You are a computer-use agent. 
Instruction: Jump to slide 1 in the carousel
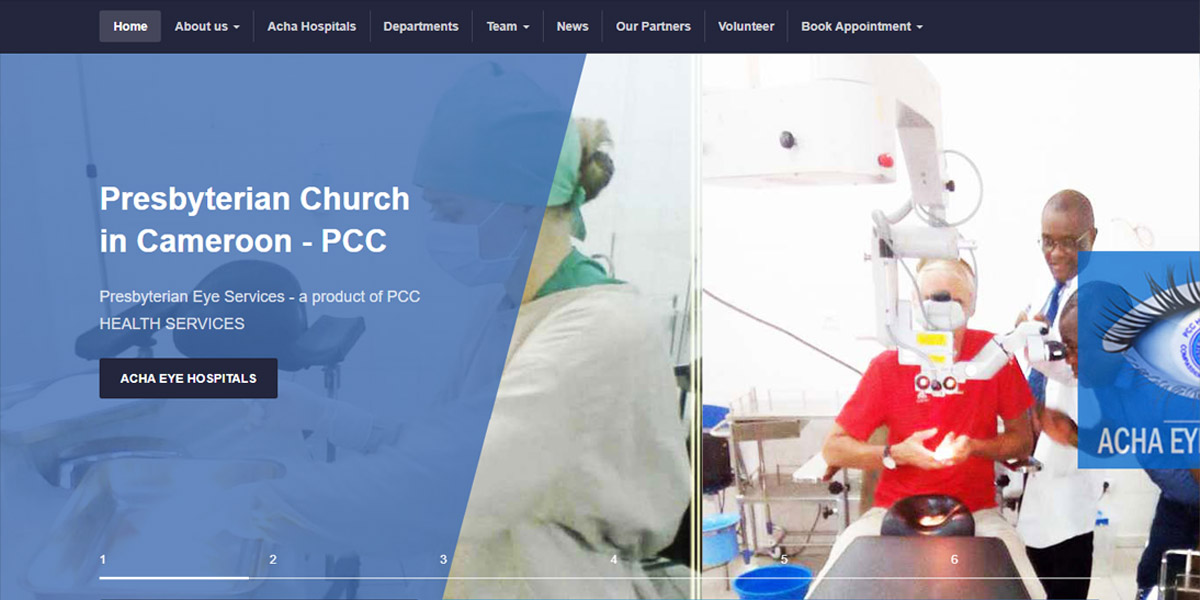(103, 559)
